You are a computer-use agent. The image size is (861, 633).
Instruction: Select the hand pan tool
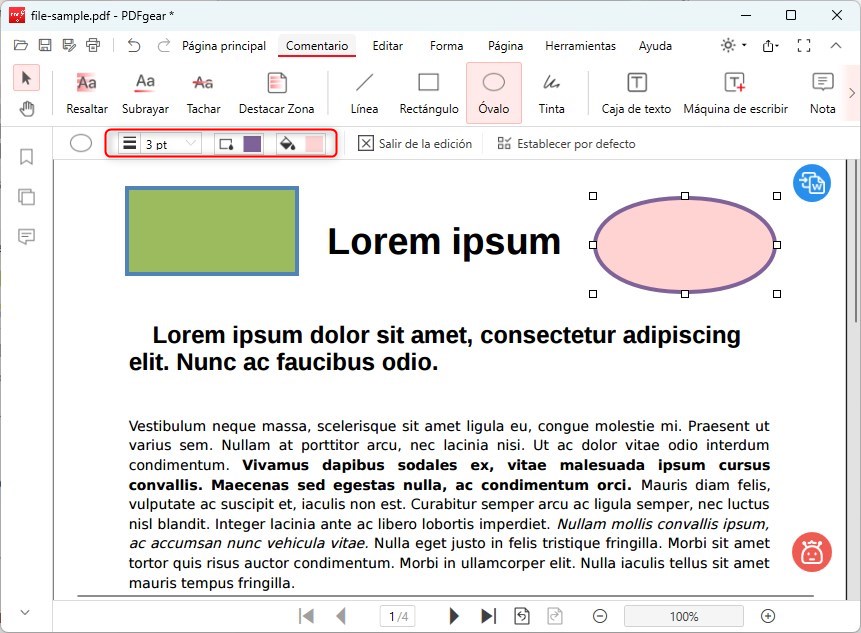coord(26,109)
